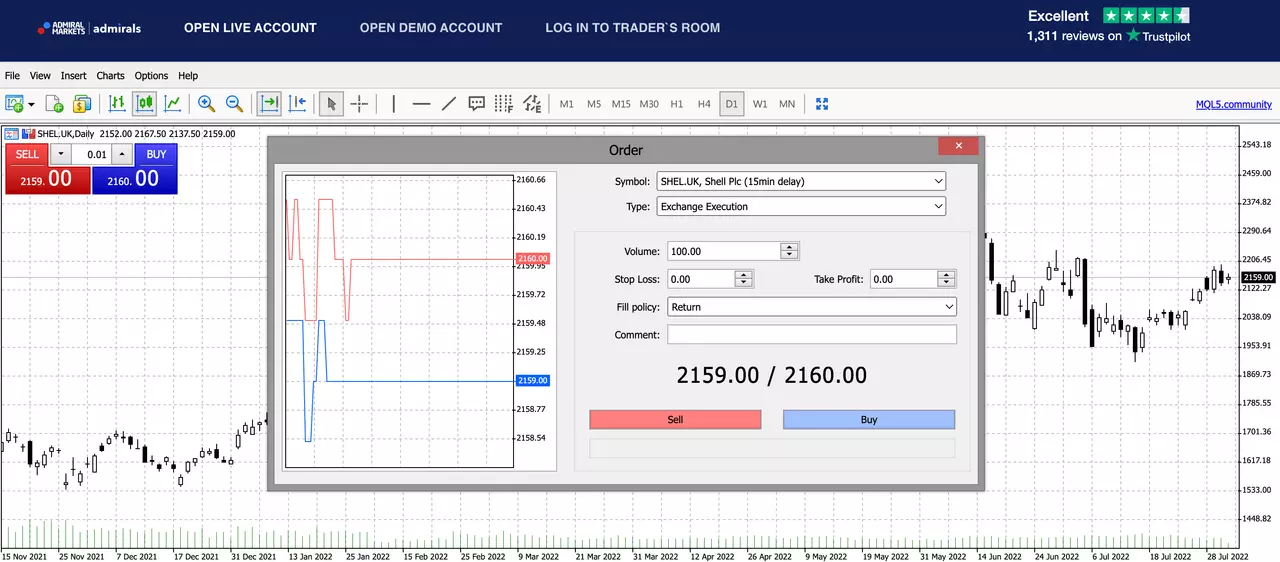Select the text label tool

[477, 103]
